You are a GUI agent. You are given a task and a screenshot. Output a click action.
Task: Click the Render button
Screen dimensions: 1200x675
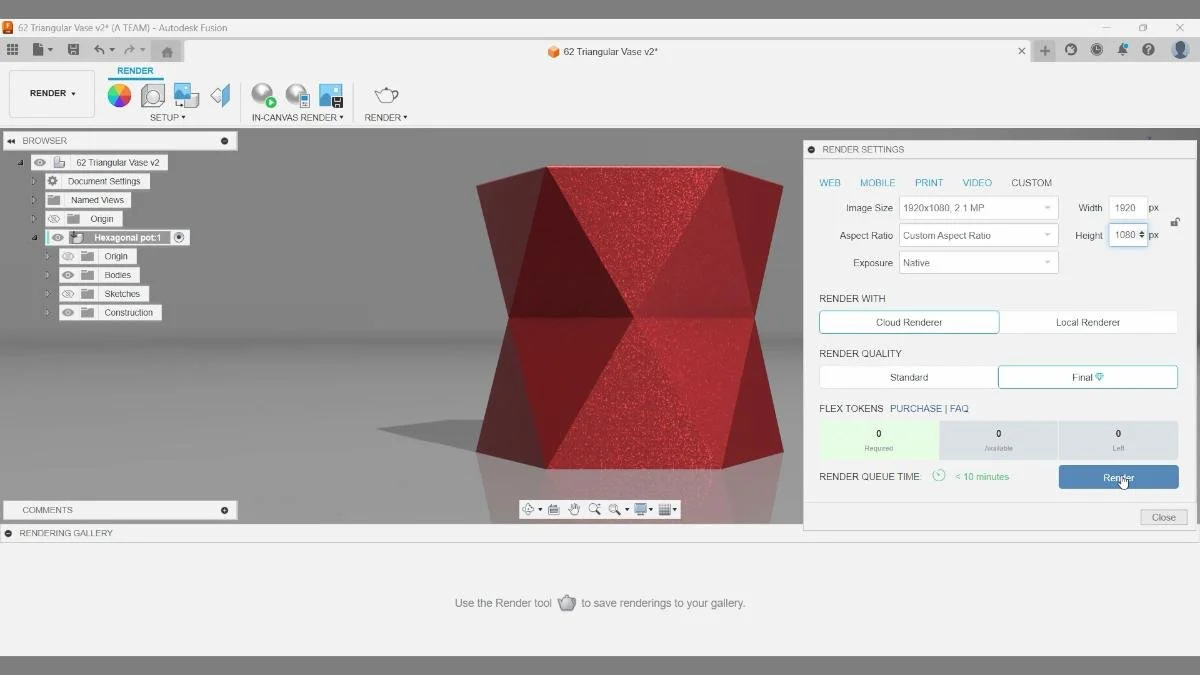tap(1117, 477)
